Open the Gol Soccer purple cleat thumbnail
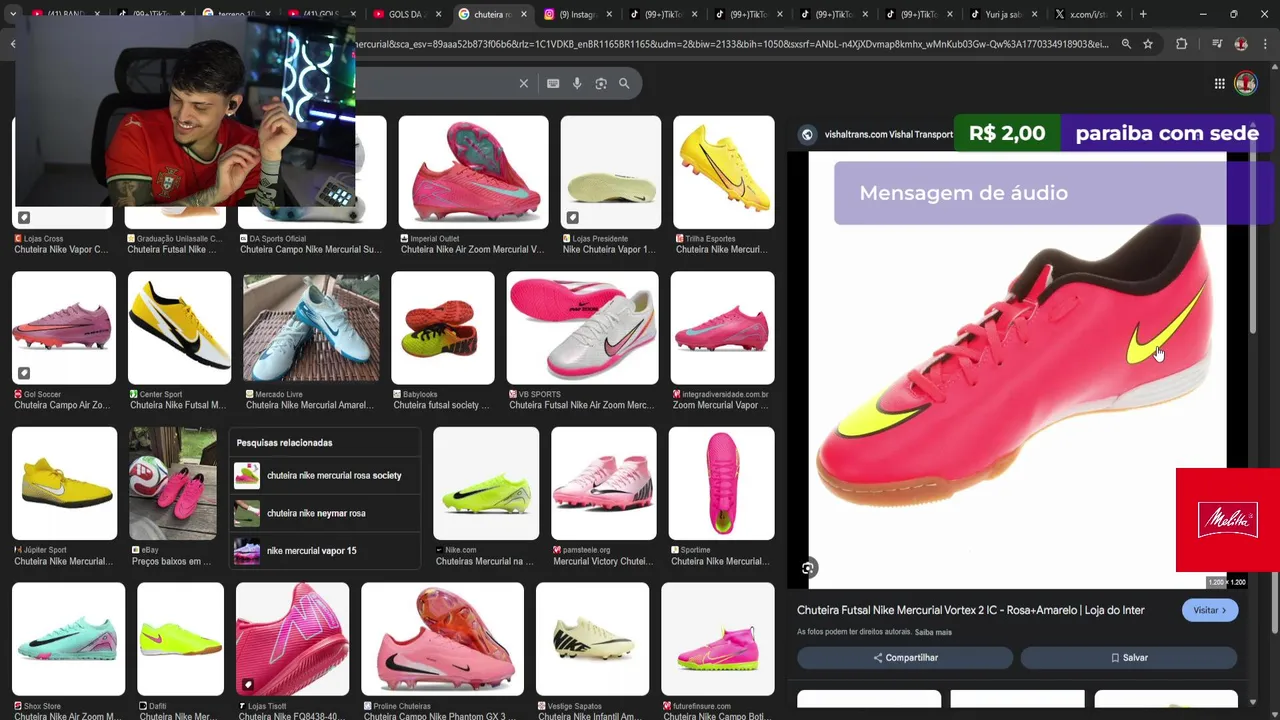Image resolution: width=1280 pixels, height=720 pixels. point(64,328)
